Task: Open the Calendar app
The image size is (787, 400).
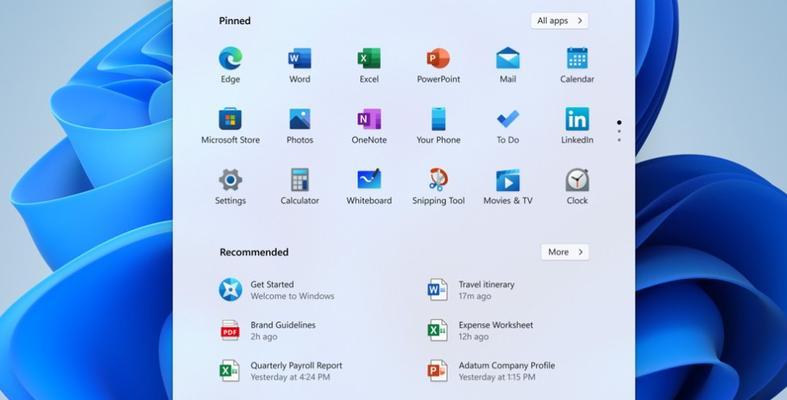Action: (577, 65)
